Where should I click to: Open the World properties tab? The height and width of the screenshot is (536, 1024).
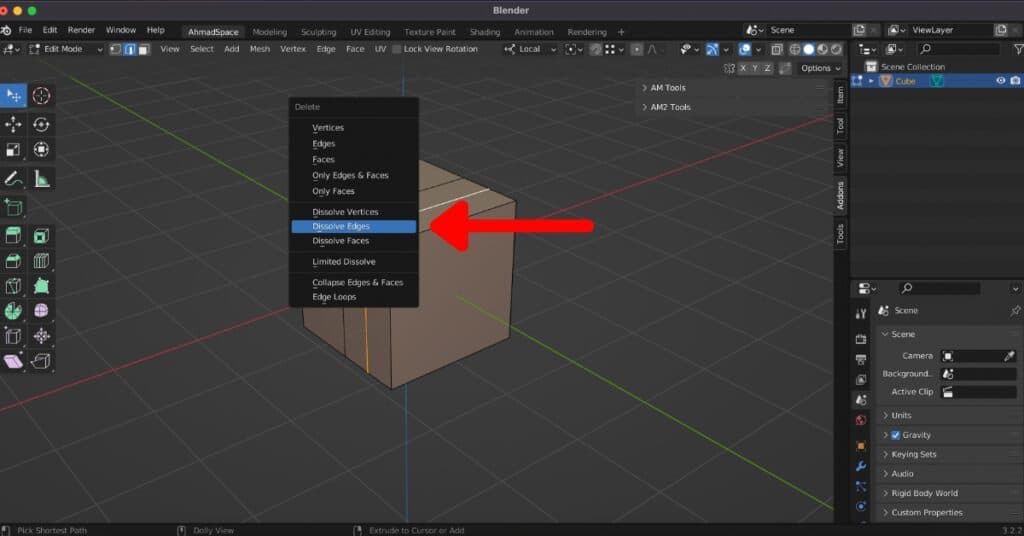861,420
